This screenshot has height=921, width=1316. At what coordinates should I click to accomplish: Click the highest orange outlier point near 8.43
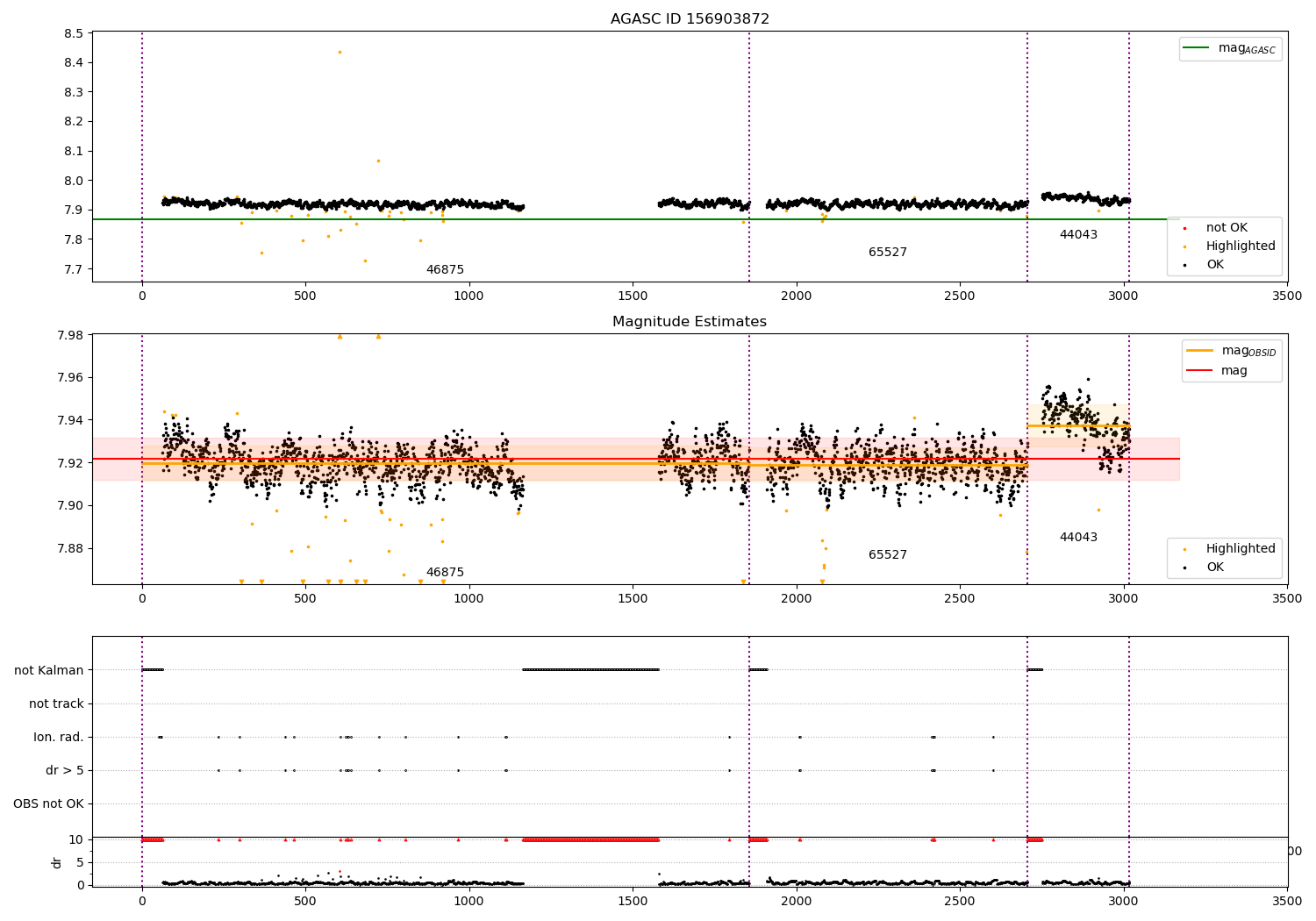(x=340, y=52)
